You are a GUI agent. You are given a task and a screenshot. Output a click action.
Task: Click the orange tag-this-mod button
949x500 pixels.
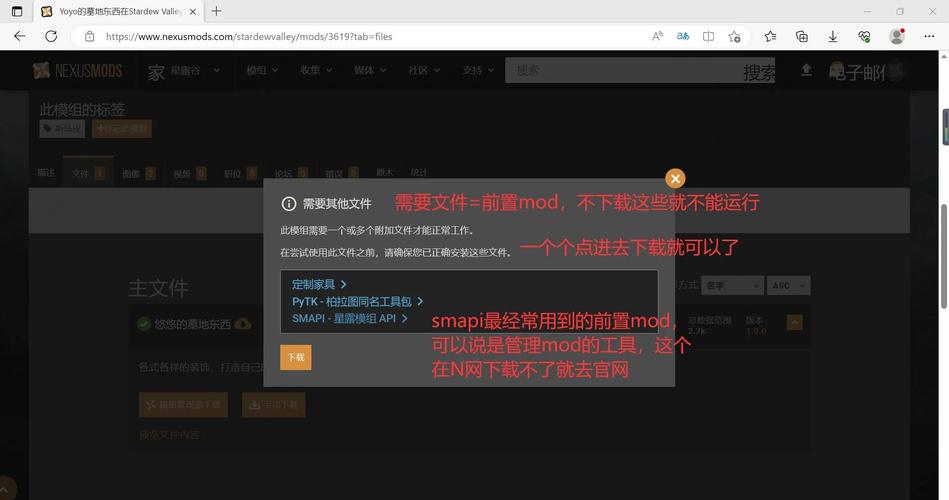click(x=122, y=128)
